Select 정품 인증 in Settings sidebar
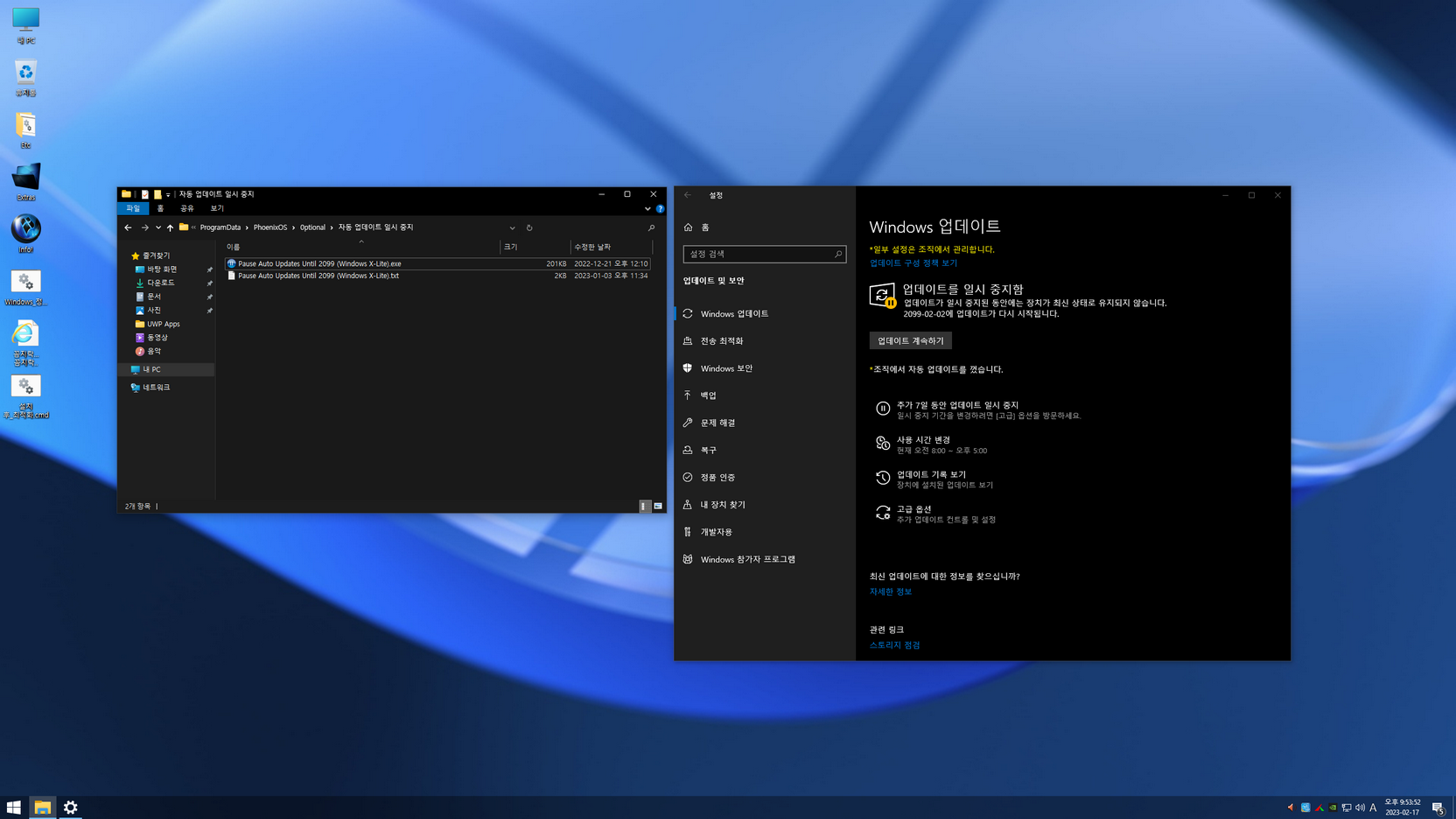 (x=764, y=477)
